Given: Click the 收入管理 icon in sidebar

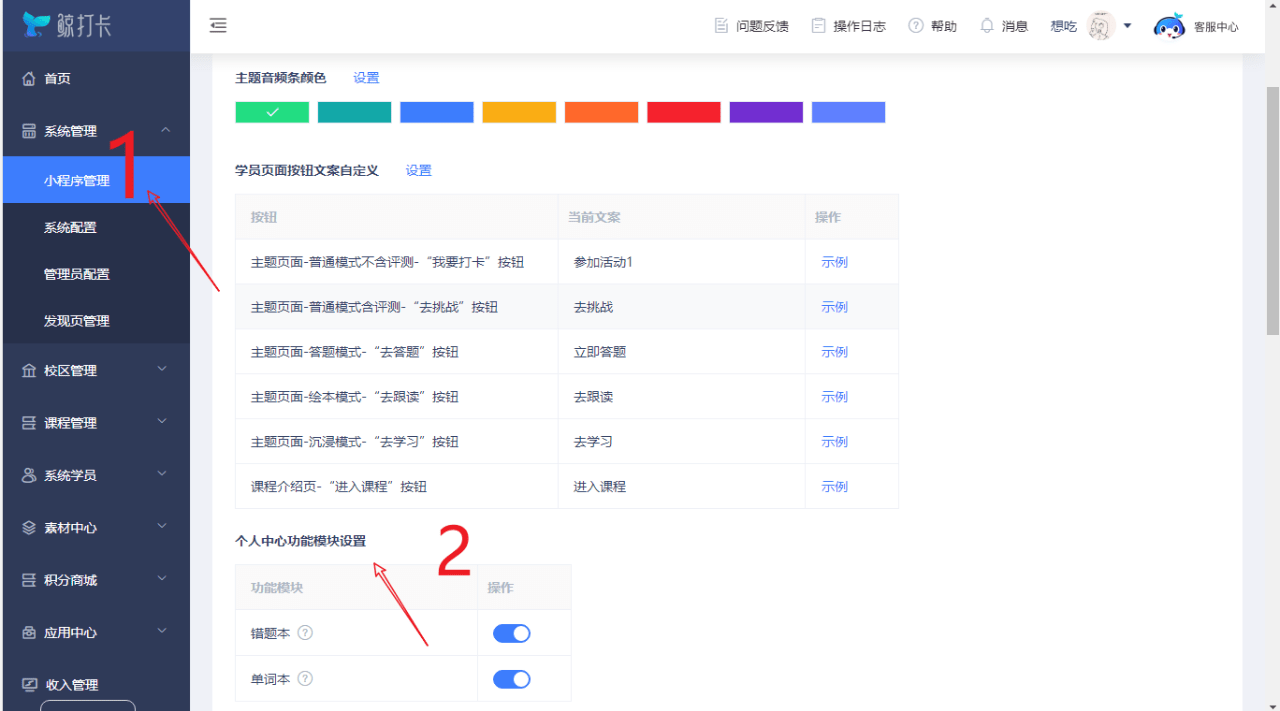Looking at the screenshot, I should coord(29,685).
